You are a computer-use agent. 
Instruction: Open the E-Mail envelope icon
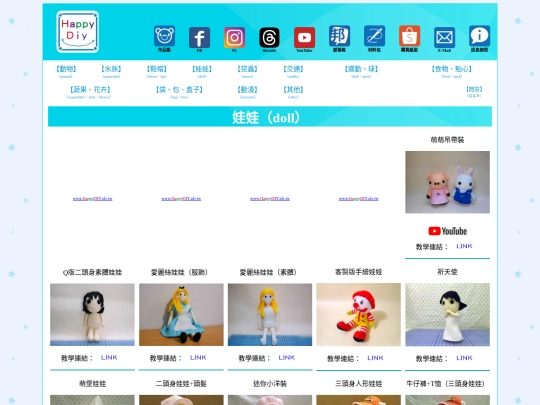tap(444, 38)
